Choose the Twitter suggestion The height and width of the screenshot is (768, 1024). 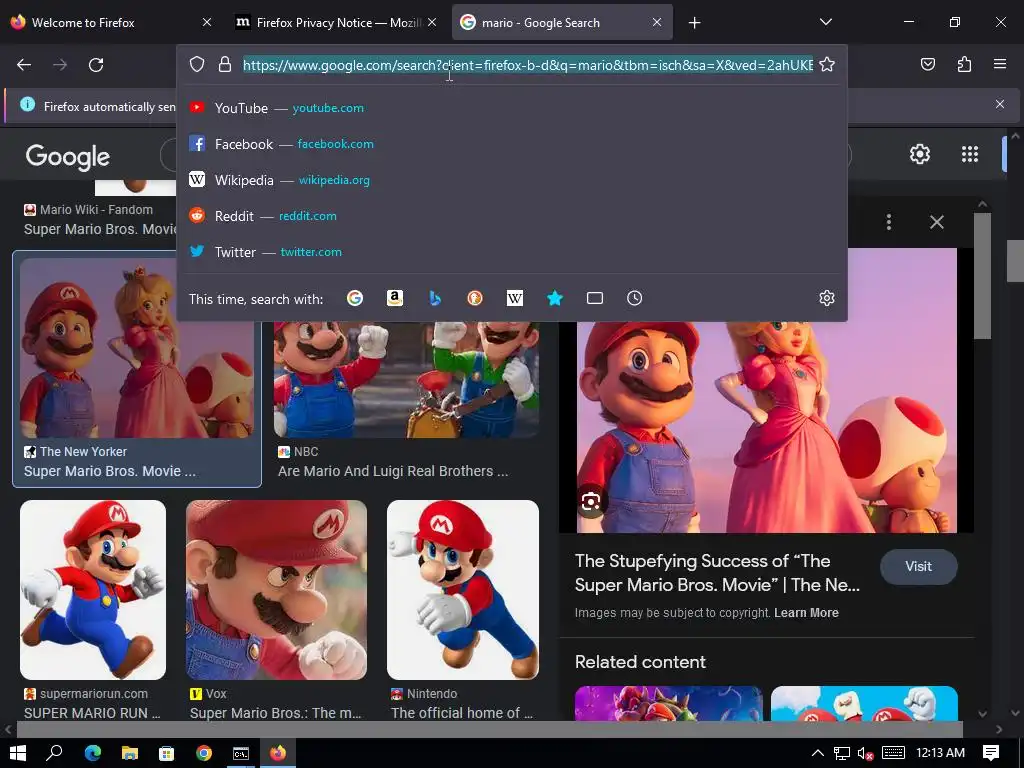pyautogui.click(x=512, y=251)
